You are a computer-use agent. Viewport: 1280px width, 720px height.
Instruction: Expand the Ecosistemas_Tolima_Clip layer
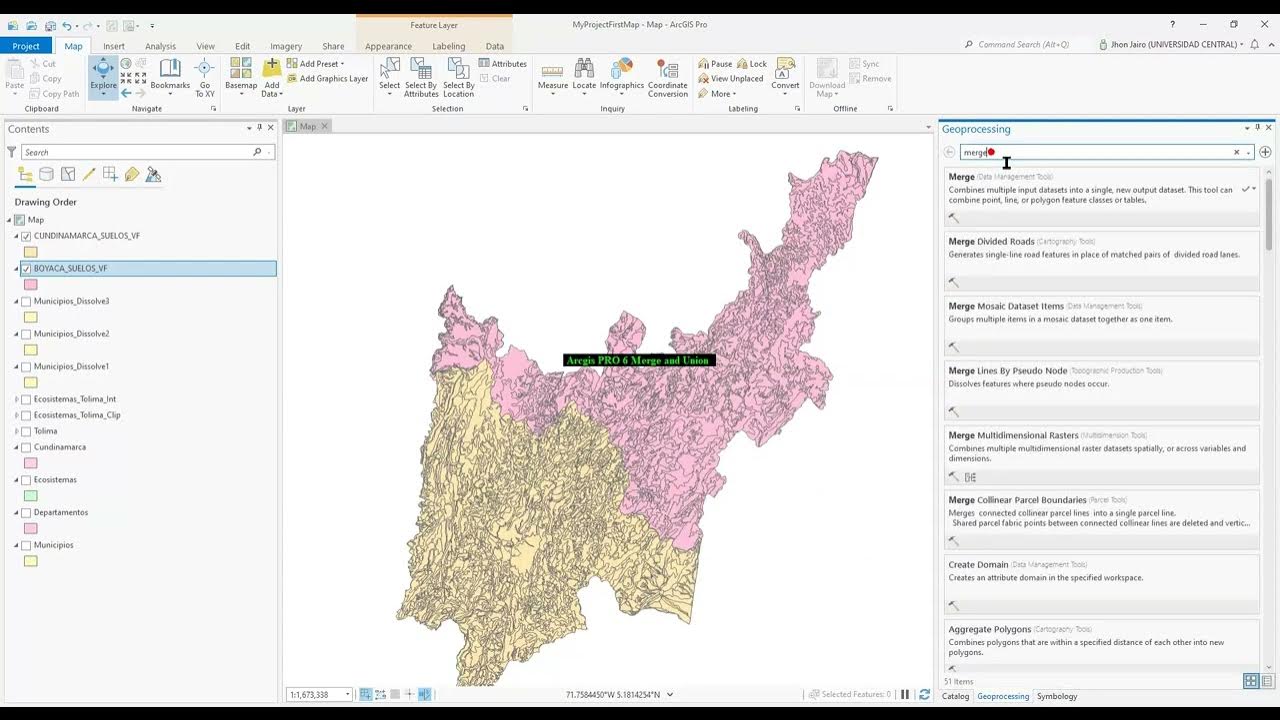pos(16,415)
